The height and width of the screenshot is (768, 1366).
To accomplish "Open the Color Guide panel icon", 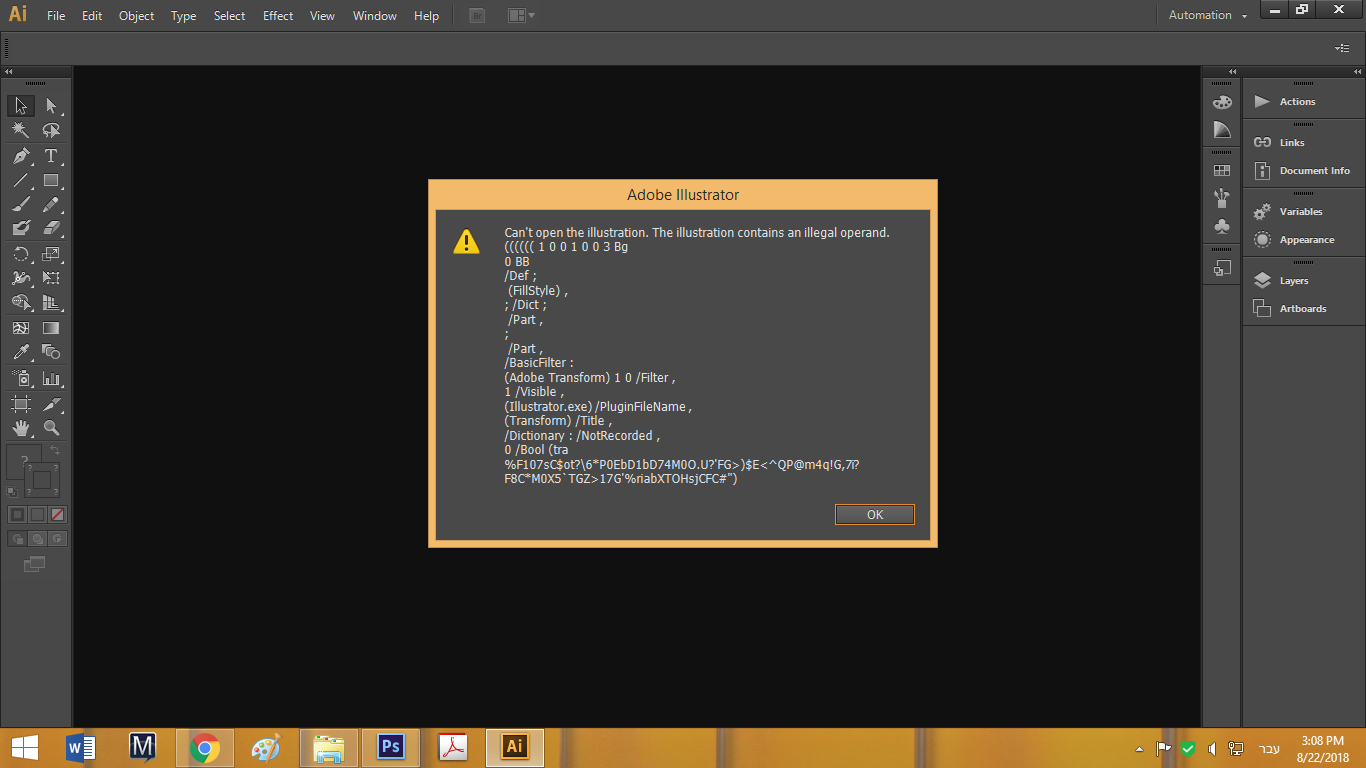I will click(1222, 130).
